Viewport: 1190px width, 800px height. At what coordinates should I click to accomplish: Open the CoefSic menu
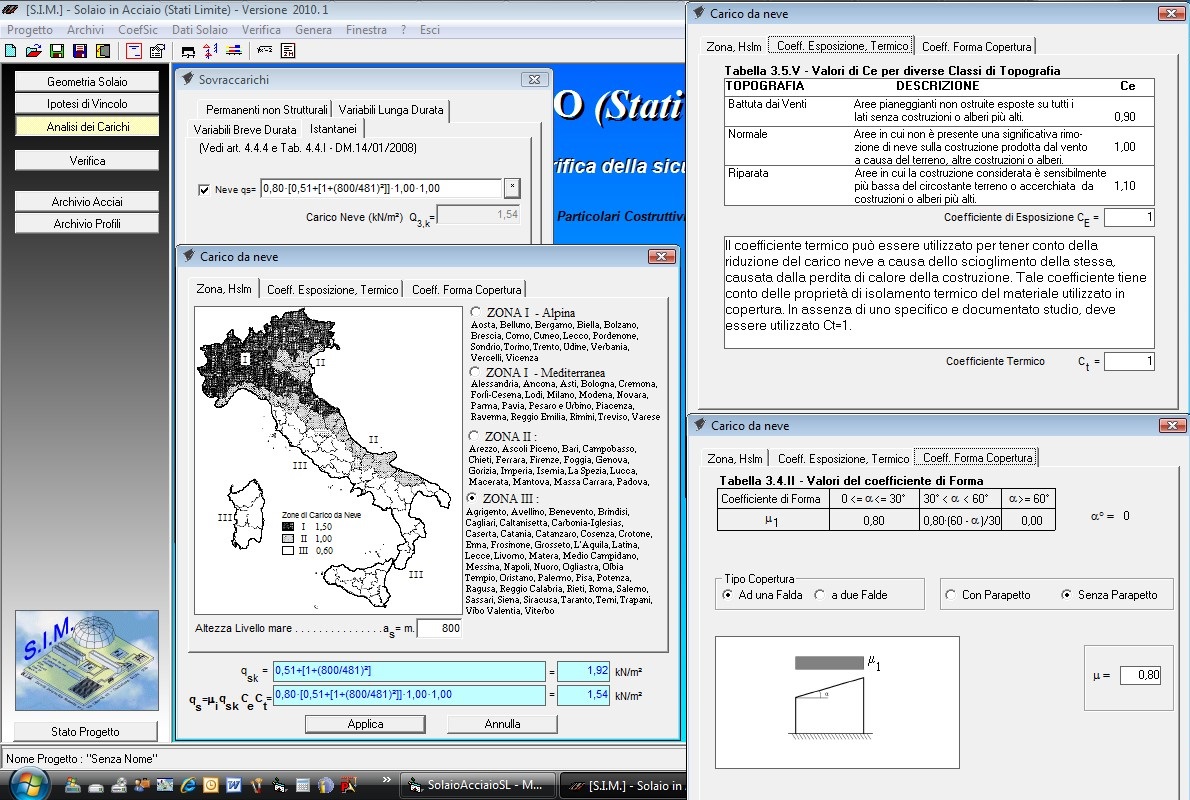click(138, 30)
